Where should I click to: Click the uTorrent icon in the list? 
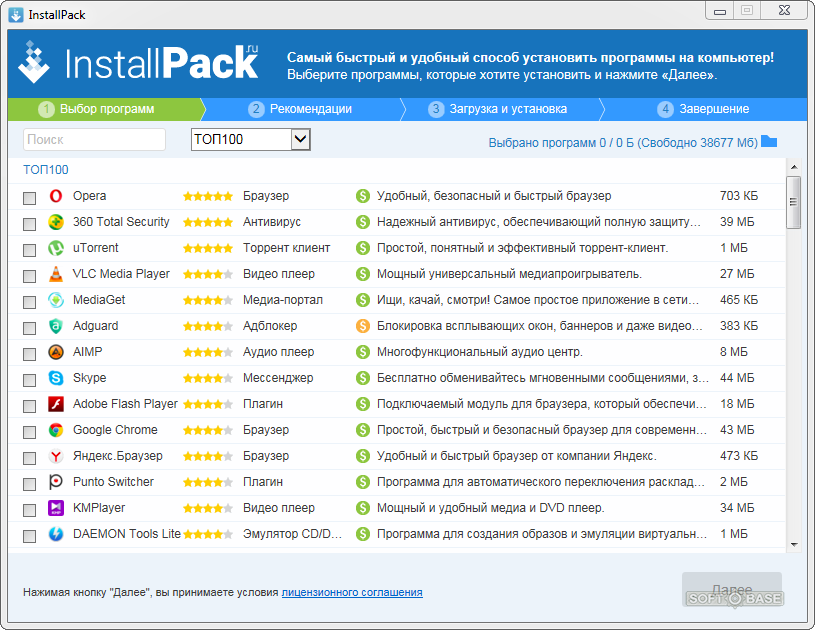click(x=56, y=248)
